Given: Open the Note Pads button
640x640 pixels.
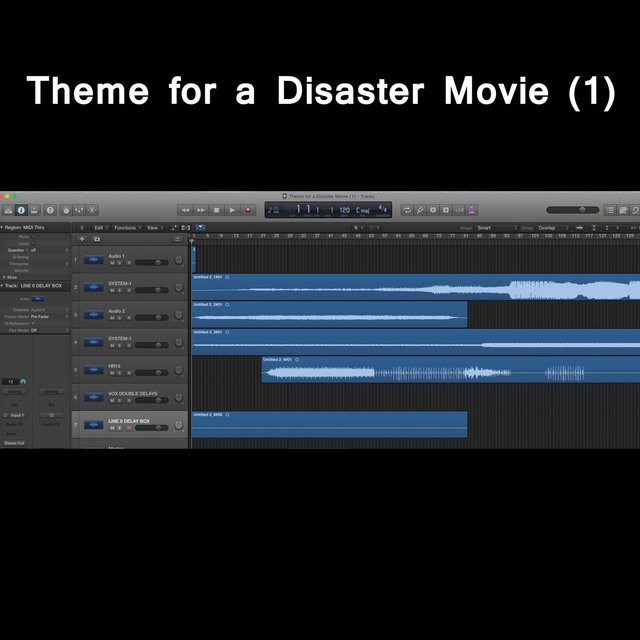Looking at the screenshot, I should (x=623, y=210).
